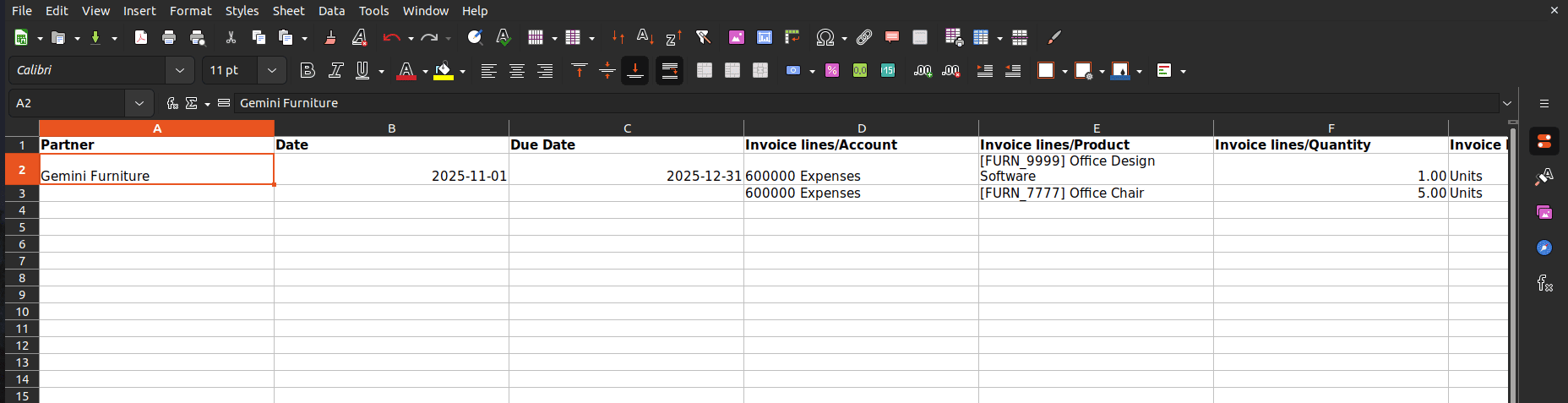Viewport: 1568px width, 403px height.
Task: Open the Tools menu
Action: [373, 11]
